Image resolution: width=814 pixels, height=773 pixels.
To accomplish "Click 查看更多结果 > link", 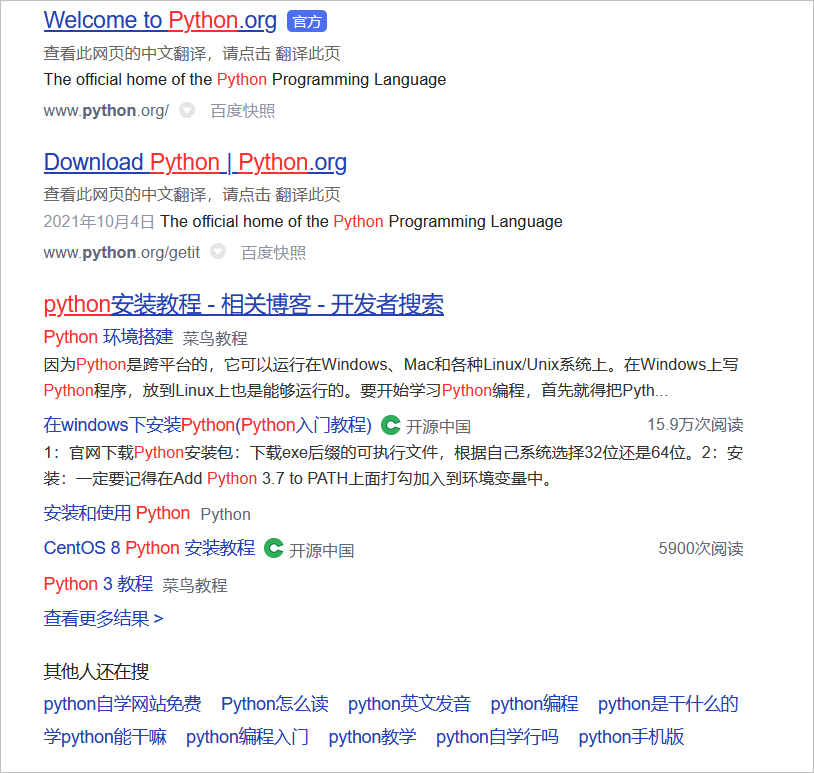I will (103, 619).
